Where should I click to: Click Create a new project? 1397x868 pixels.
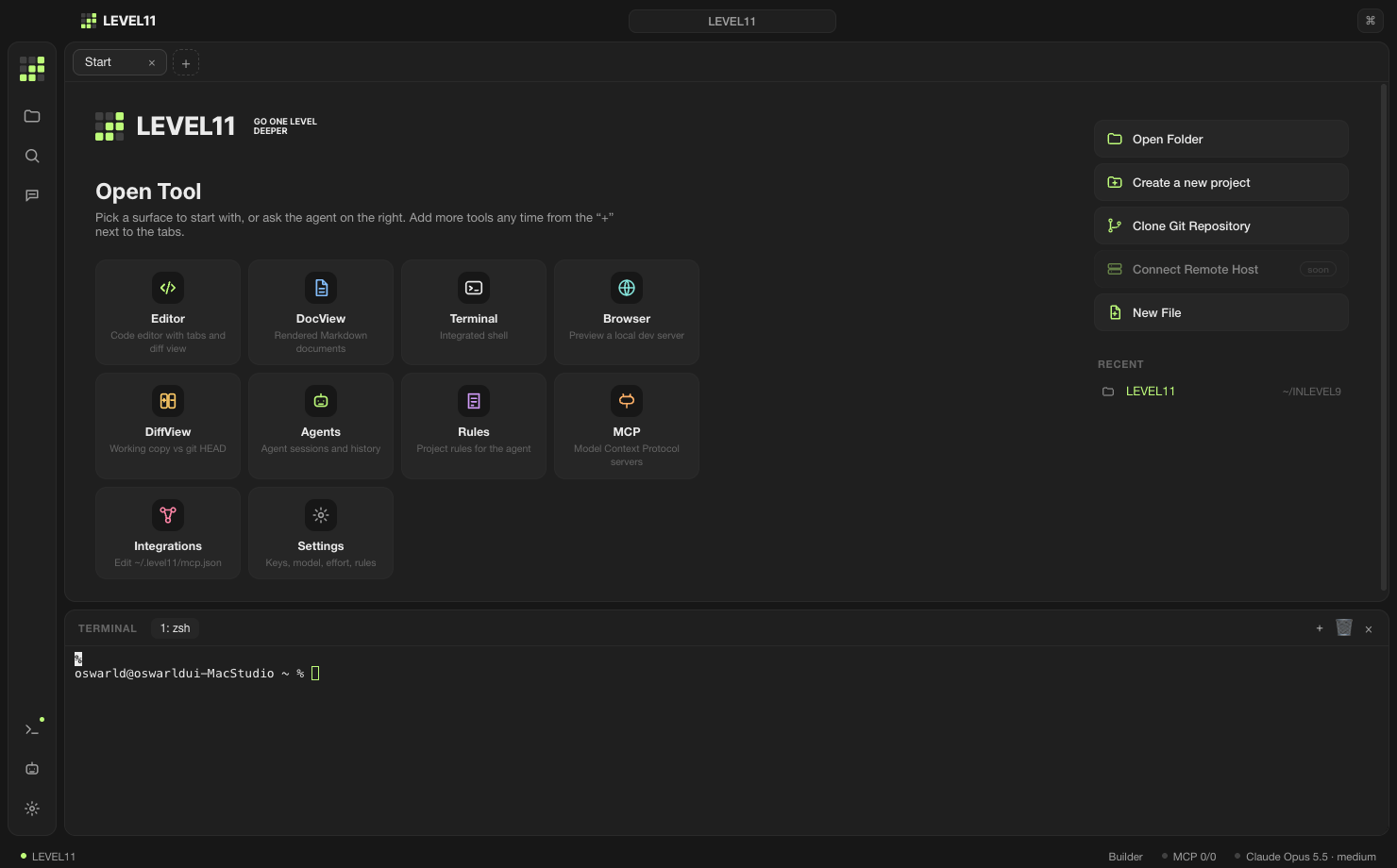[x=1221, y=182]
